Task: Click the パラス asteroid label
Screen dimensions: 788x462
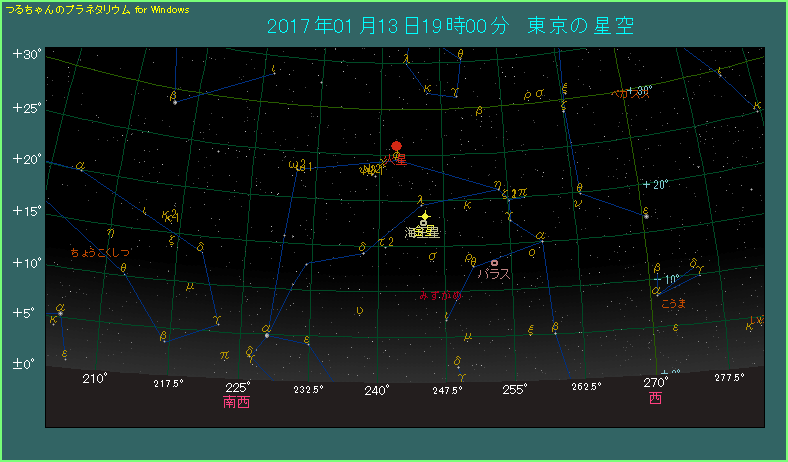Action: [x=493, y=273]
